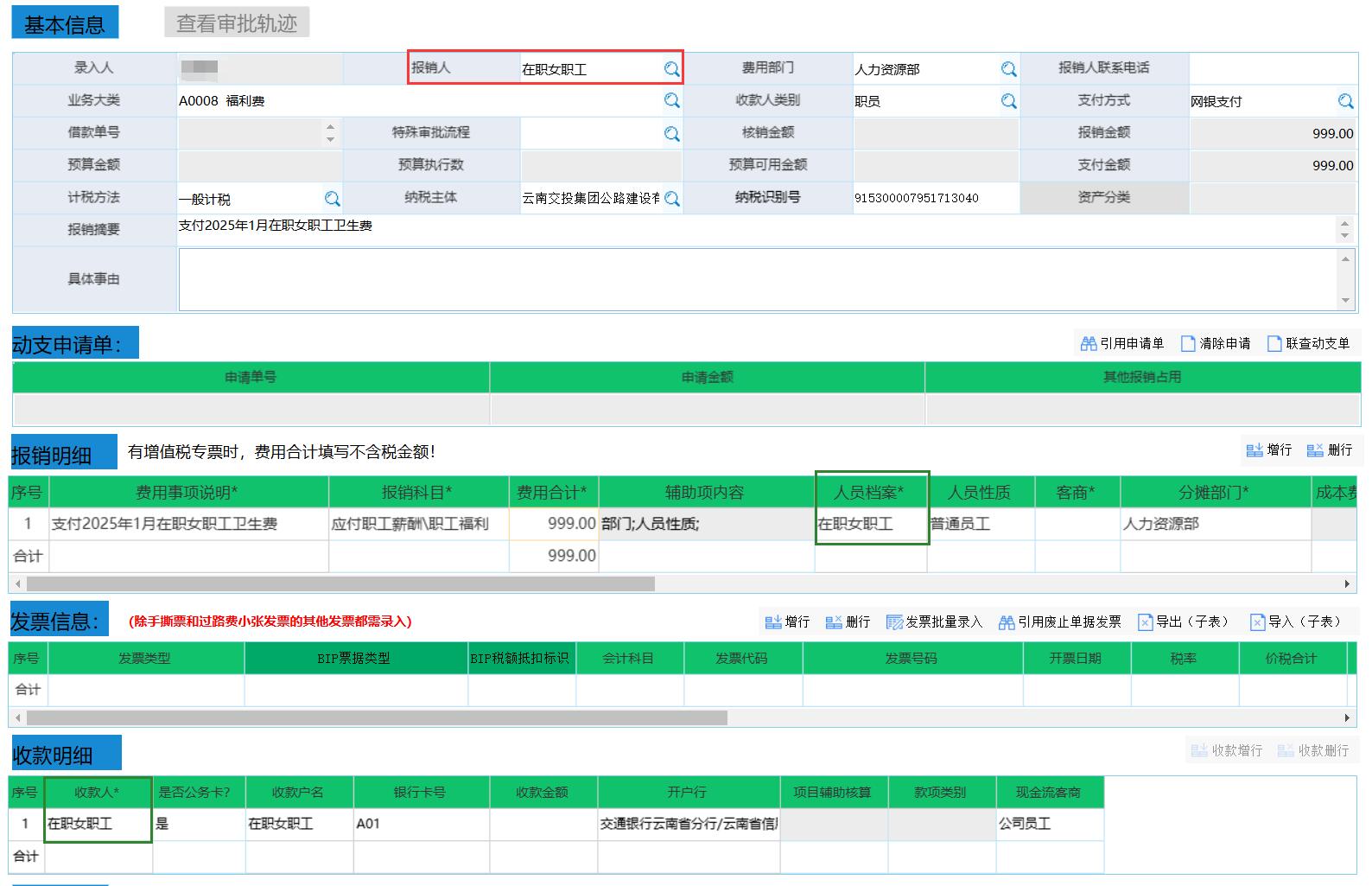Click the 引用申请单 binoculars icon
The width and height of the screenshot is (1372, 886).
[x=1089, y=344]
